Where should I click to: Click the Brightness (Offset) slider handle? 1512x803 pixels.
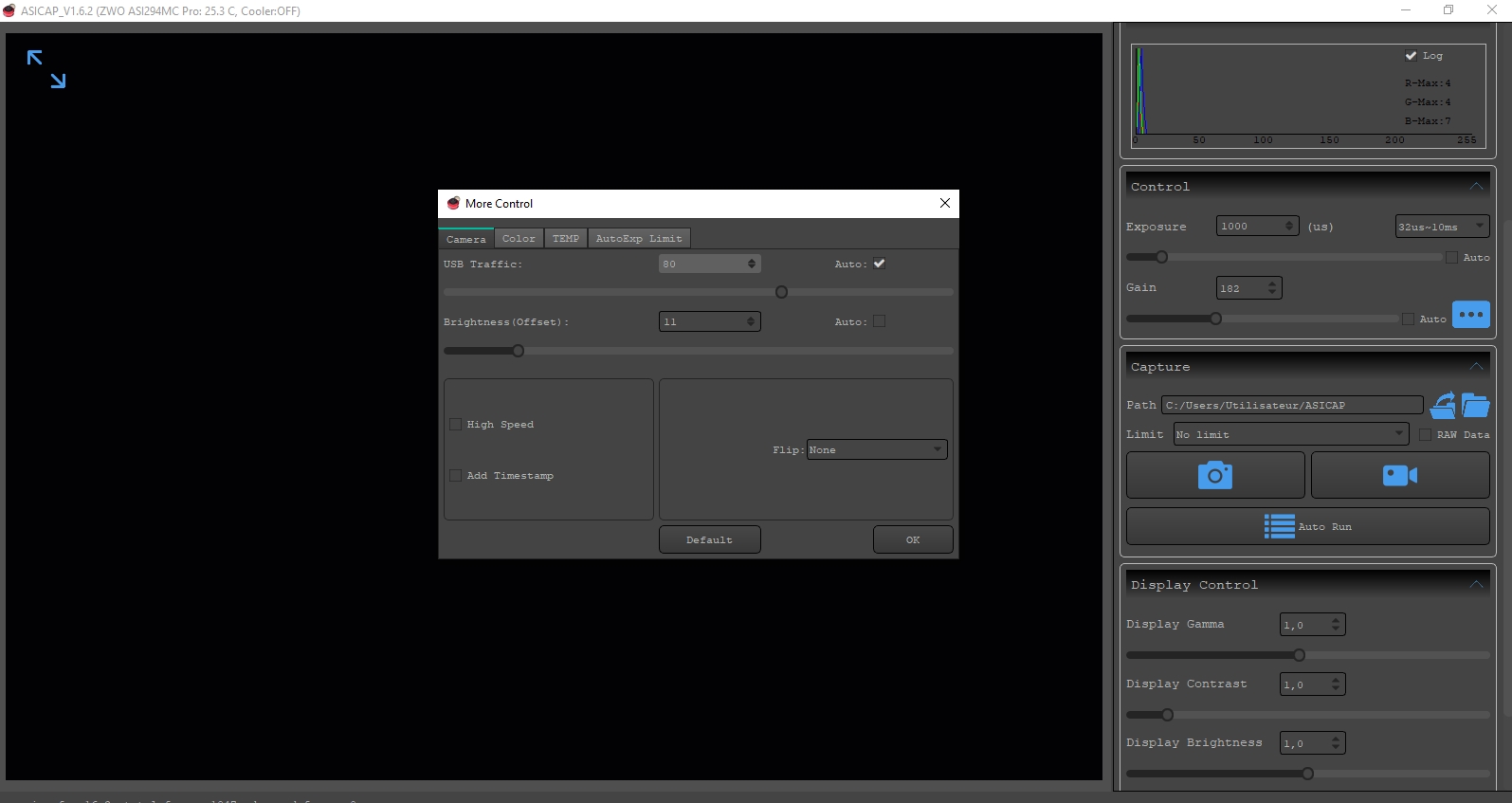pos(519,351)
